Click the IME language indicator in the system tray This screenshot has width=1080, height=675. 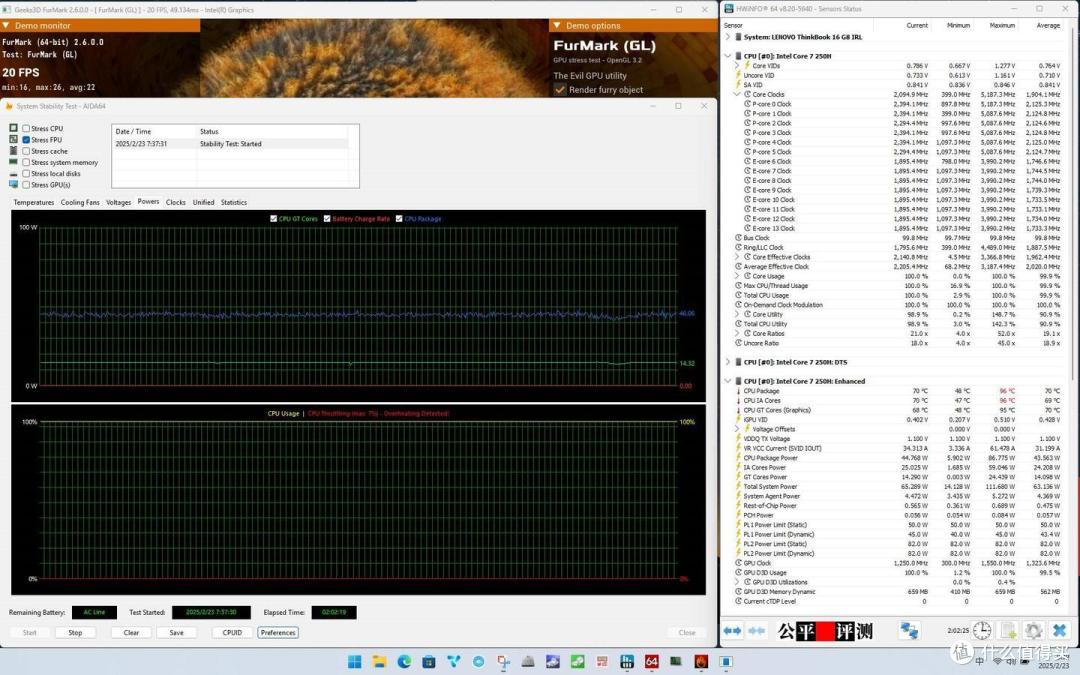coord(979,661)
